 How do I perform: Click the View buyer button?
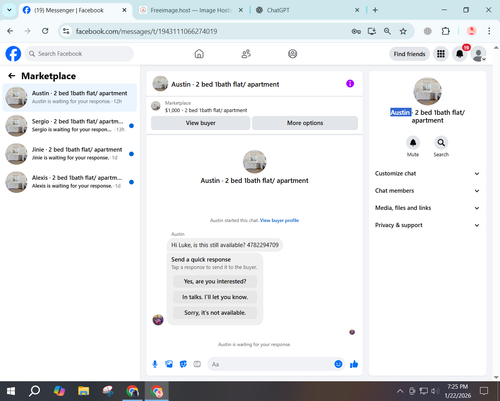coord(201,123)
